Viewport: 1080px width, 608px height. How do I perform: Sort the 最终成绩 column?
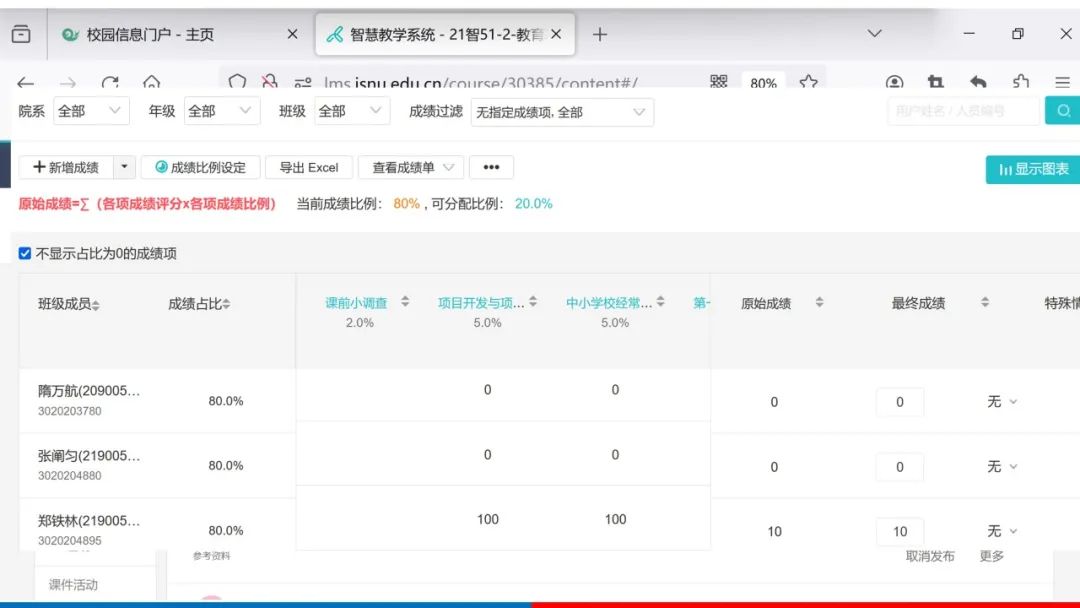click(x=985, y=302)
